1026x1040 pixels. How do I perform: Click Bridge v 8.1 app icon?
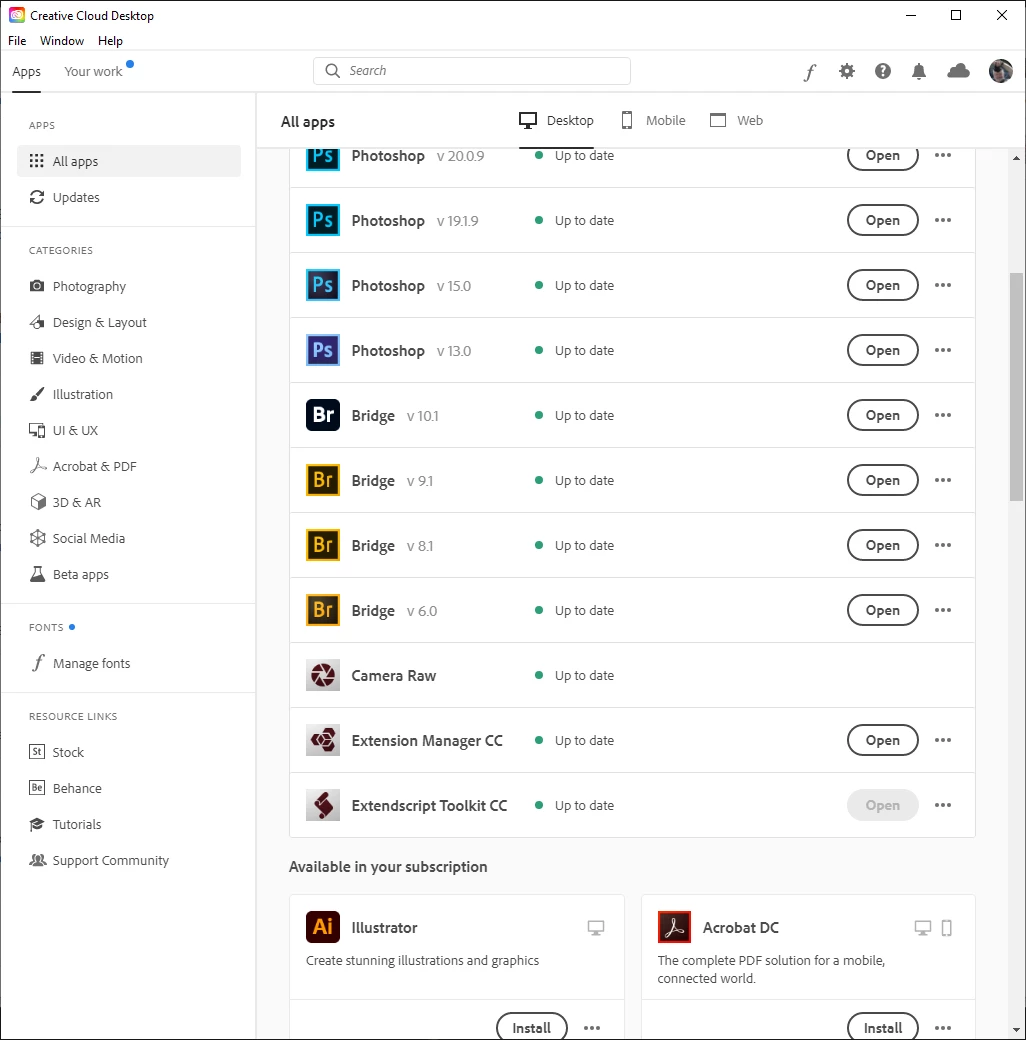tap(323, 545)
